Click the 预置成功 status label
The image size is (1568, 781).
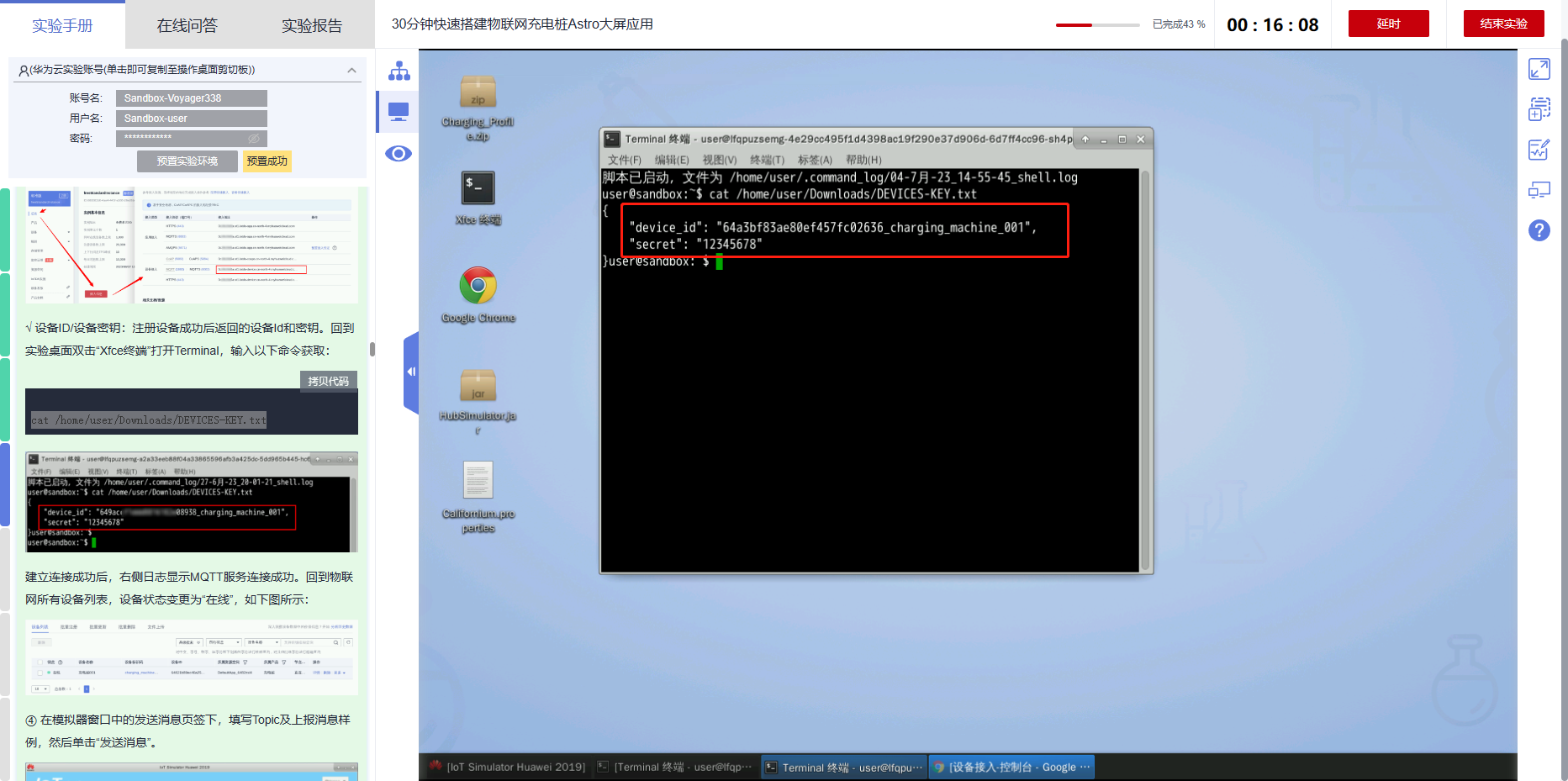tap(267, 161)
